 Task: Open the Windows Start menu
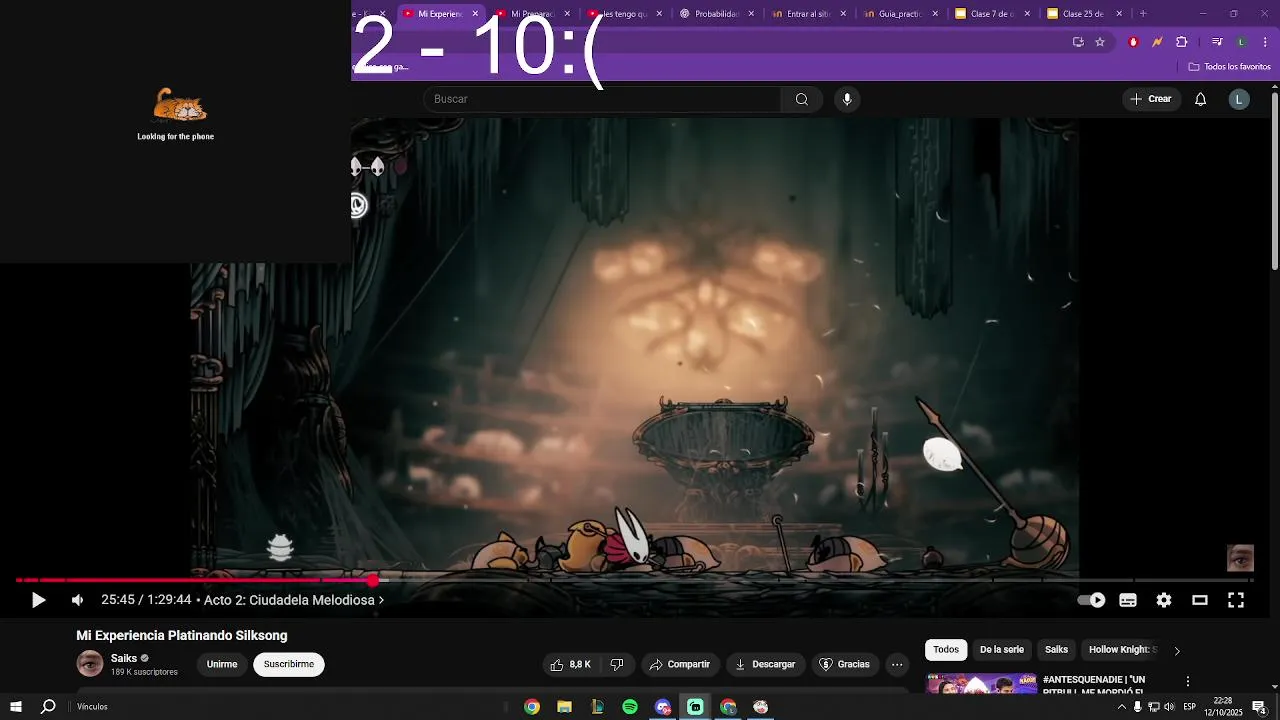click(16, 707)
